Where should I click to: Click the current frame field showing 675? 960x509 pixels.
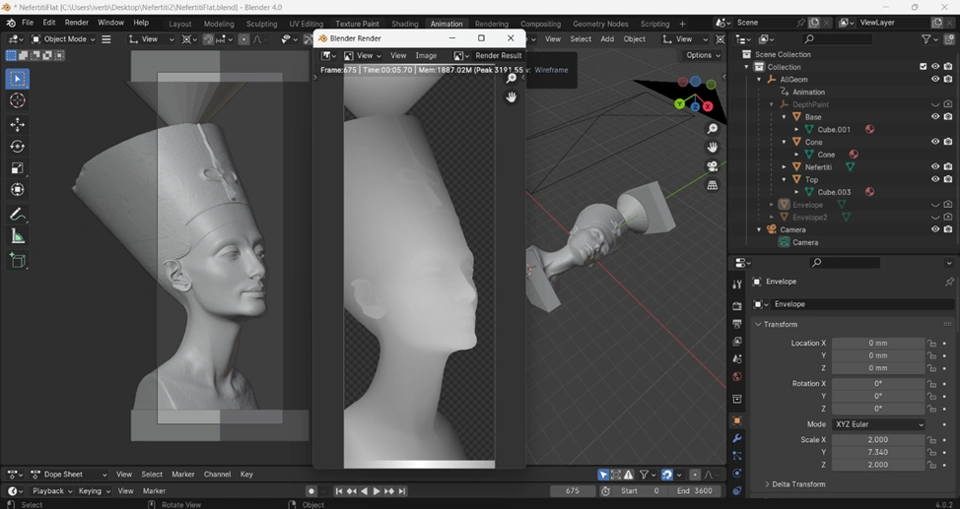[572, 491]
